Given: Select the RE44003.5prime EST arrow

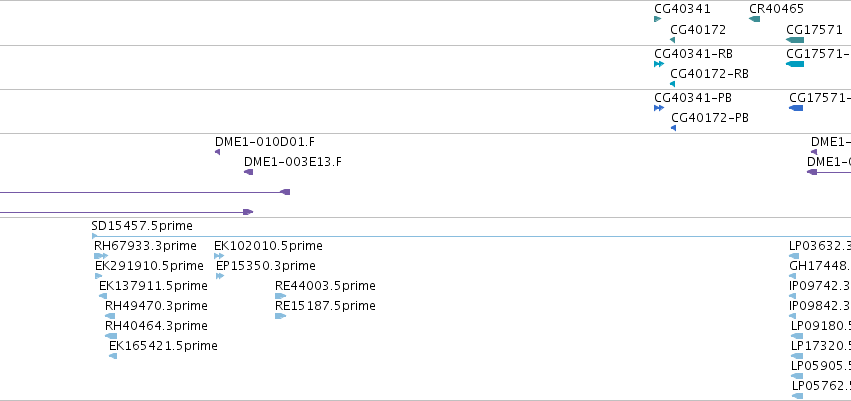Looking at the screenshot, I should [x=280, y=296].
